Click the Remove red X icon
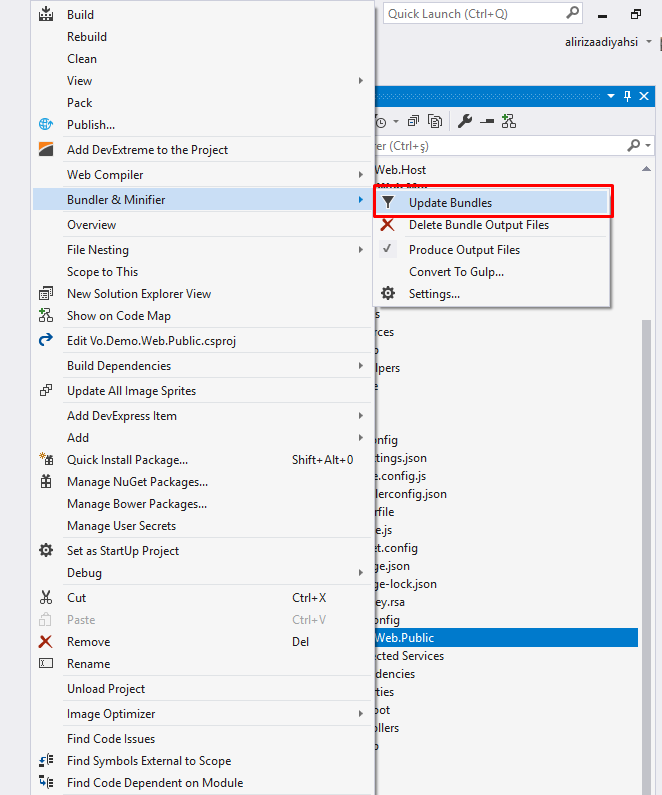662x795 pixels. tap(46, 641)
